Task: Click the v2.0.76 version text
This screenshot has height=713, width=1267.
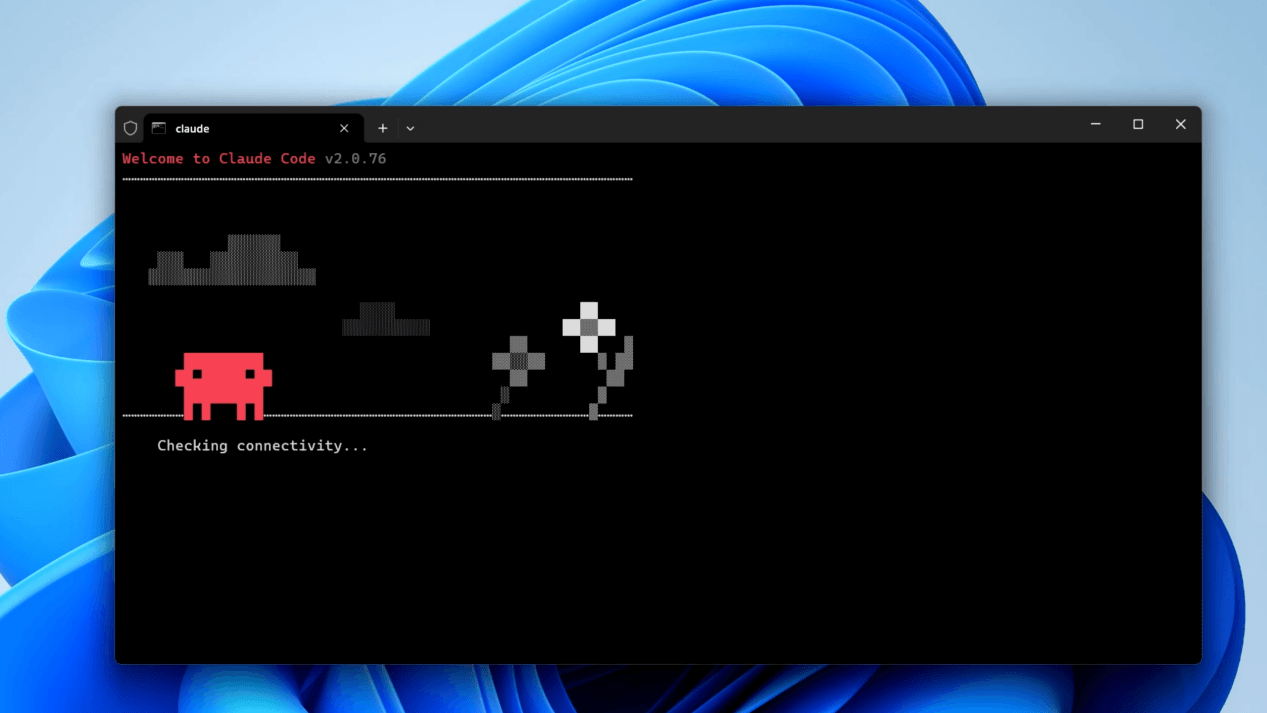Action: pos(355,159)
